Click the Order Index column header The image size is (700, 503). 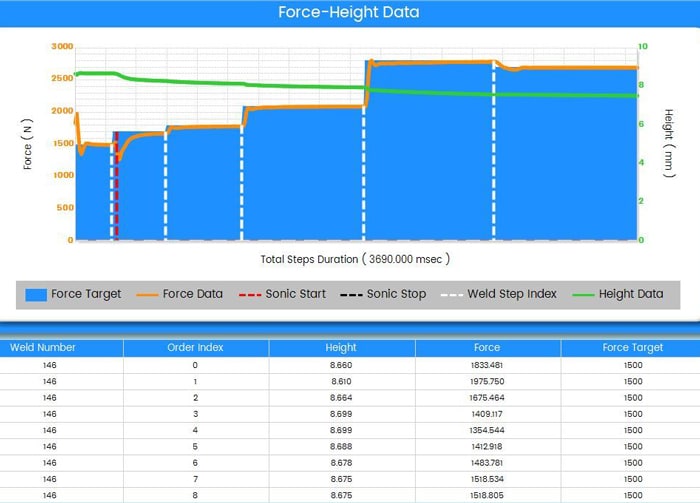pyautogui.click(x=195, y=348)
